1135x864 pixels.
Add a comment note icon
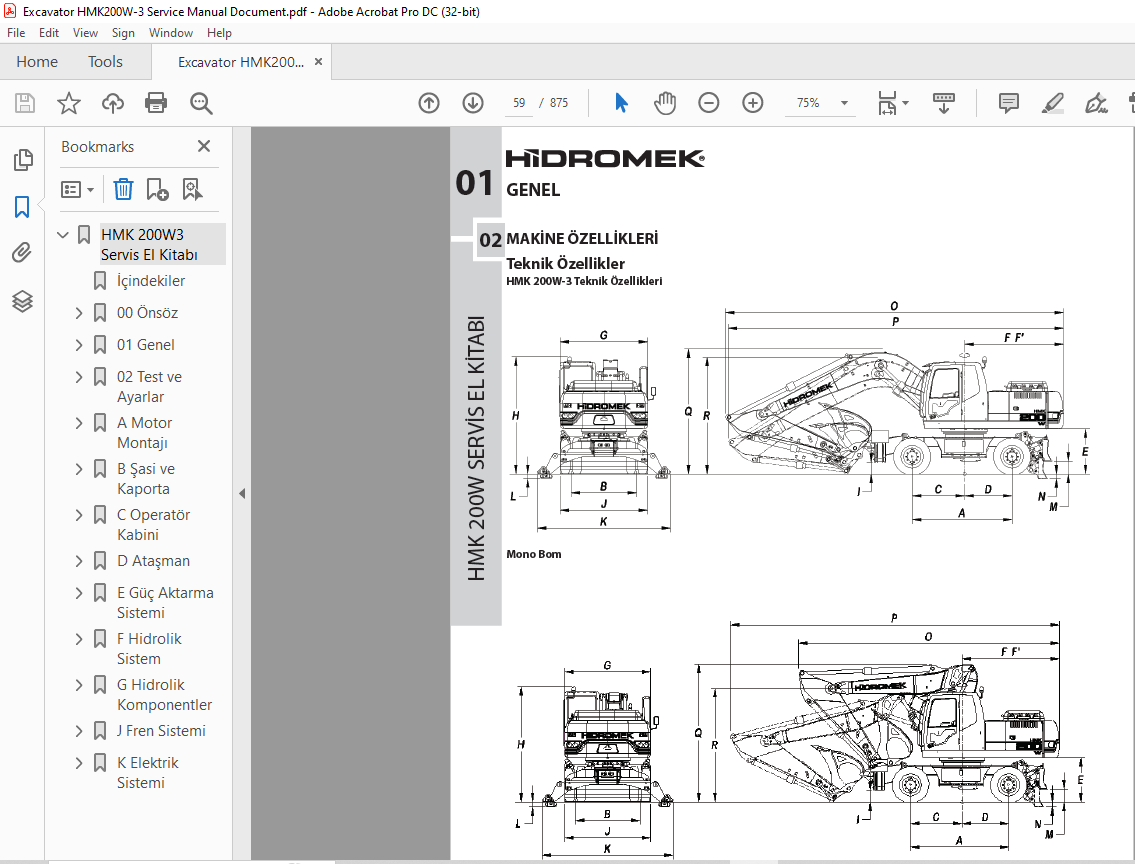pos(1008,103)
